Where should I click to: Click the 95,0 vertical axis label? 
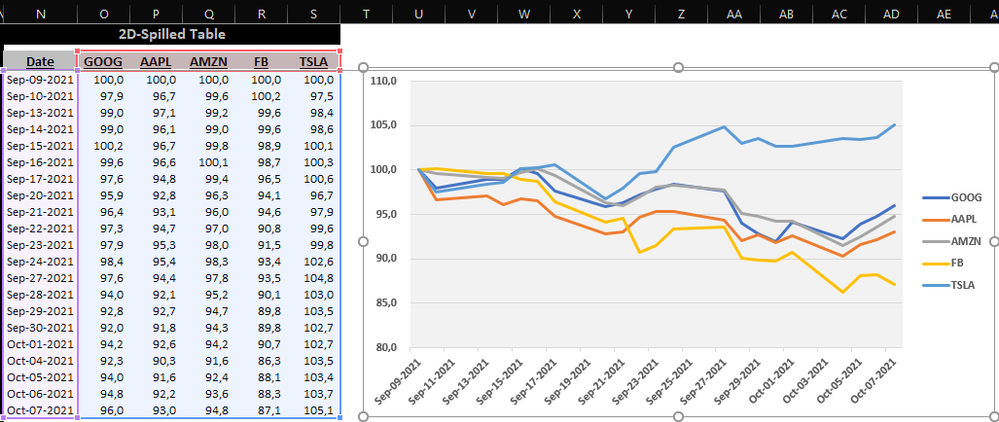387,214
